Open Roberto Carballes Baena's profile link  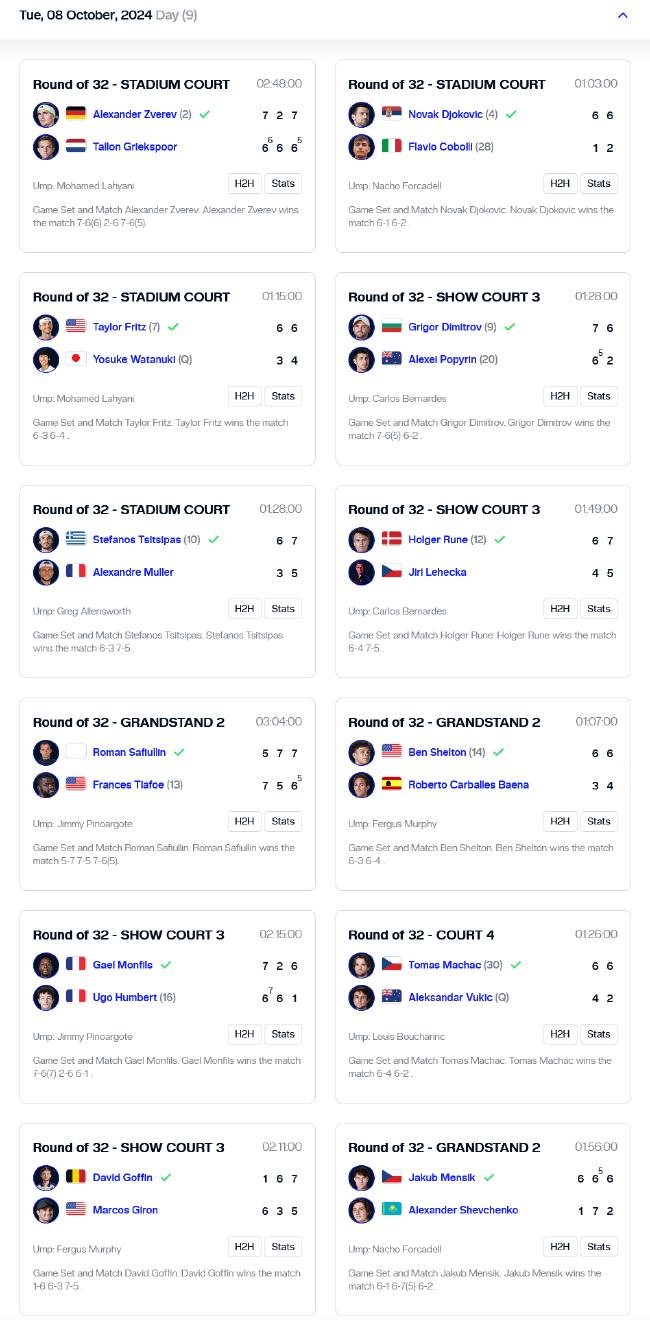click(x=468, y=785)
